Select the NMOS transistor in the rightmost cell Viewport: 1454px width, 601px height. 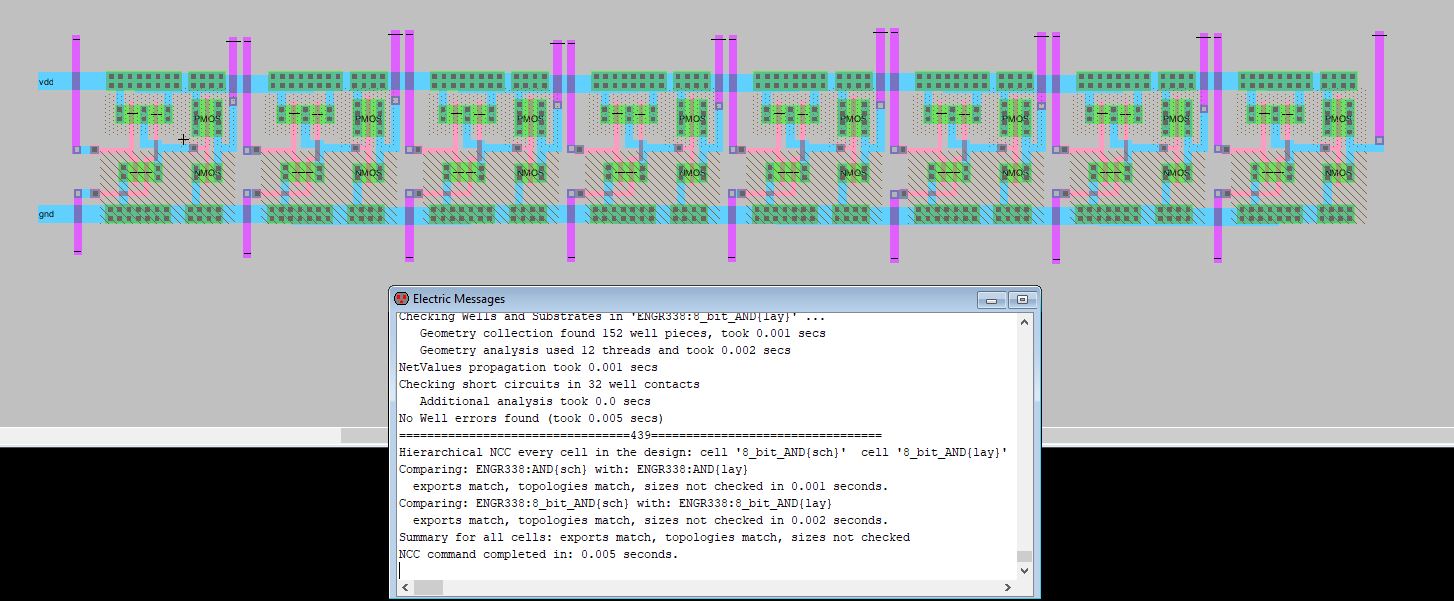pyautogui.click(x=1338, y=173)
